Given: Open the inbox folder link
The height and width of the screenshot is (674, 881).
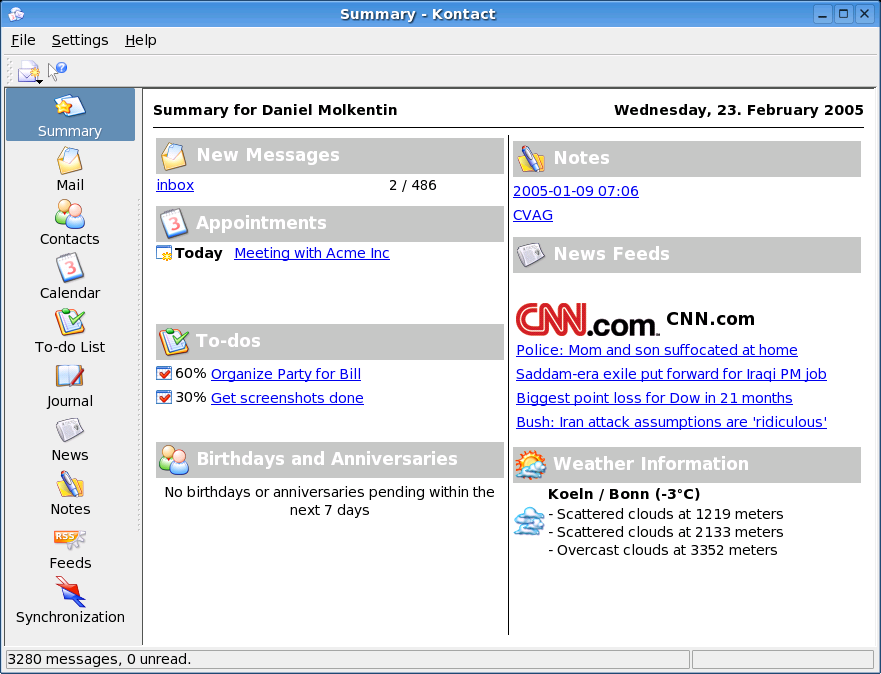Looking at the screenshot, I should click(175, 185).
